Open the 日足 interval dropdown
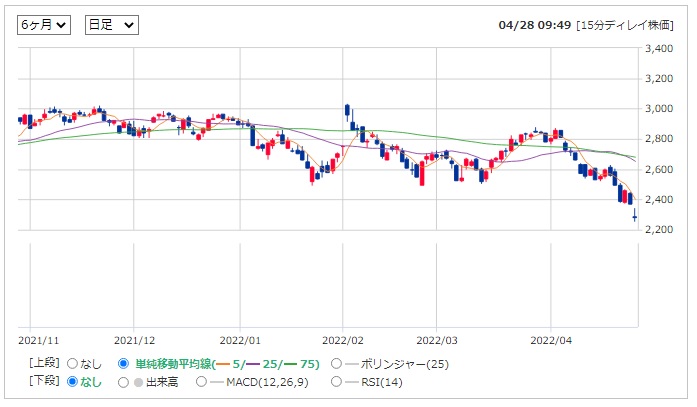697x407 pixels. [x=112, y=25]
